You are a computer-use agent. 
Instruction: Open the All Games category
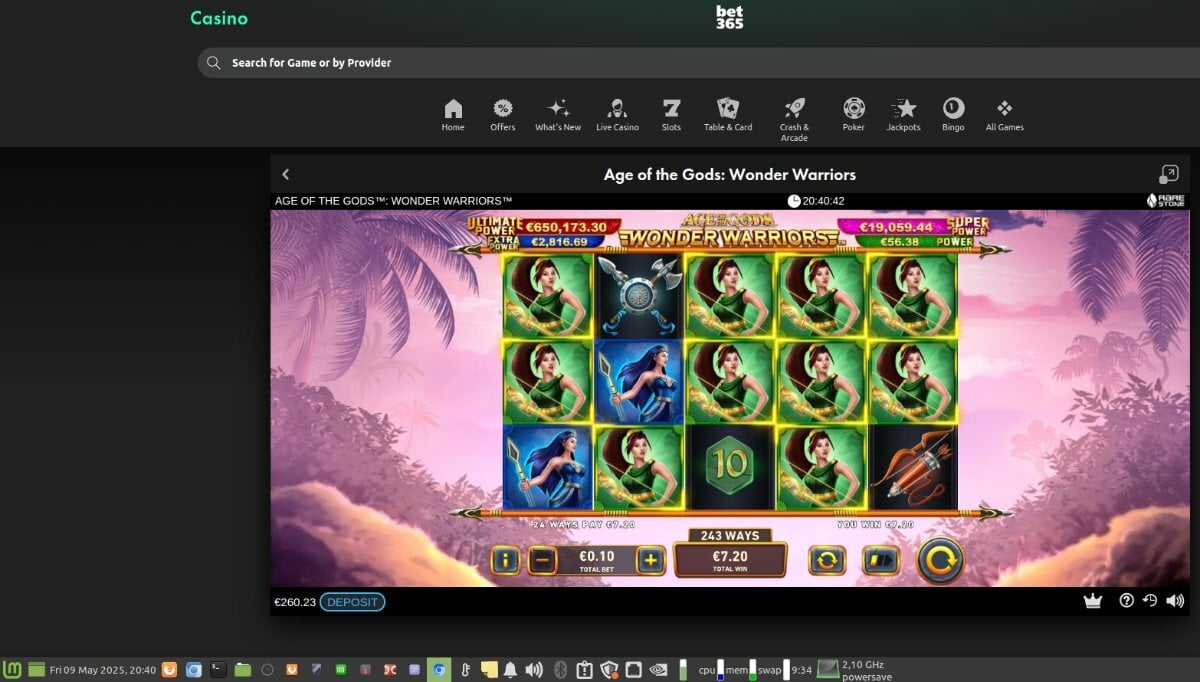[1004, 115]
